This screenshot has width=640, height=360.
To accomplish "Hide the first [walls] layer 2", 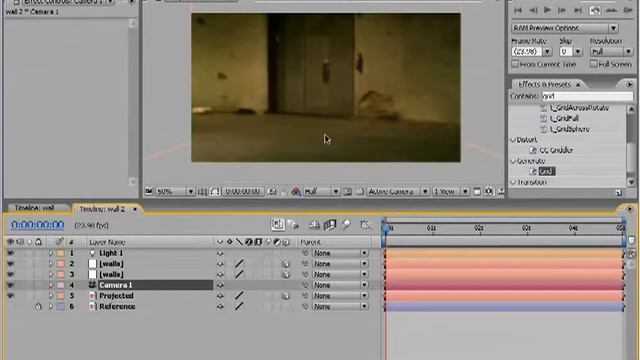I will point(10,264).
